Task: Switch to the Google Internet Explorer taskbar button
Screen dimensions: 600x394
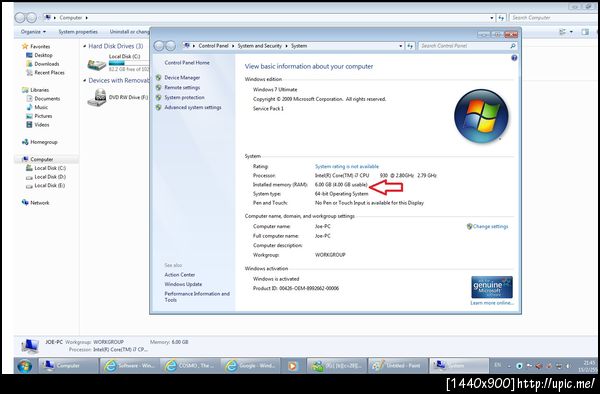Action: tap(251, 366)
